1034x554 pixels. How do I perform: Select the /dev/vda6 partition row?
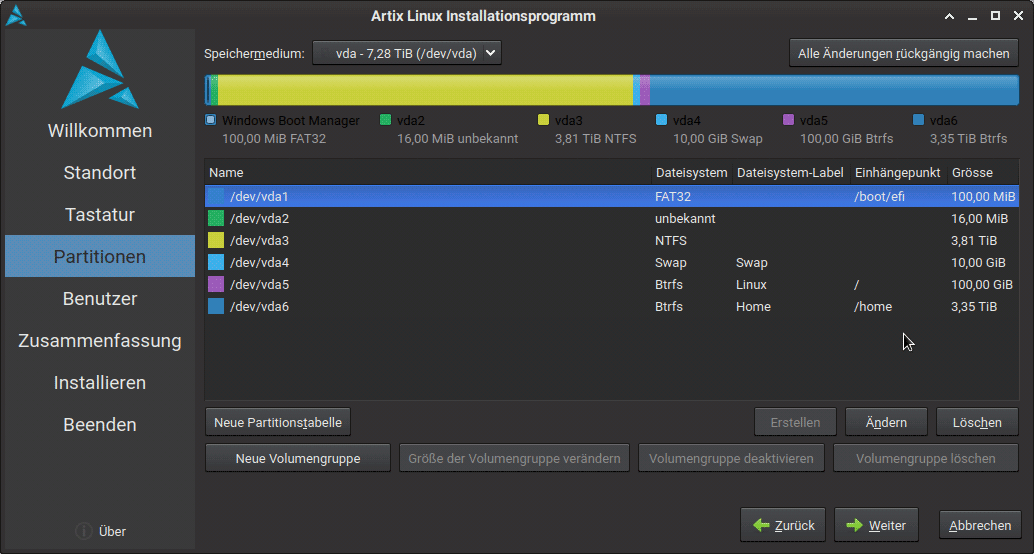pos(612,306)
